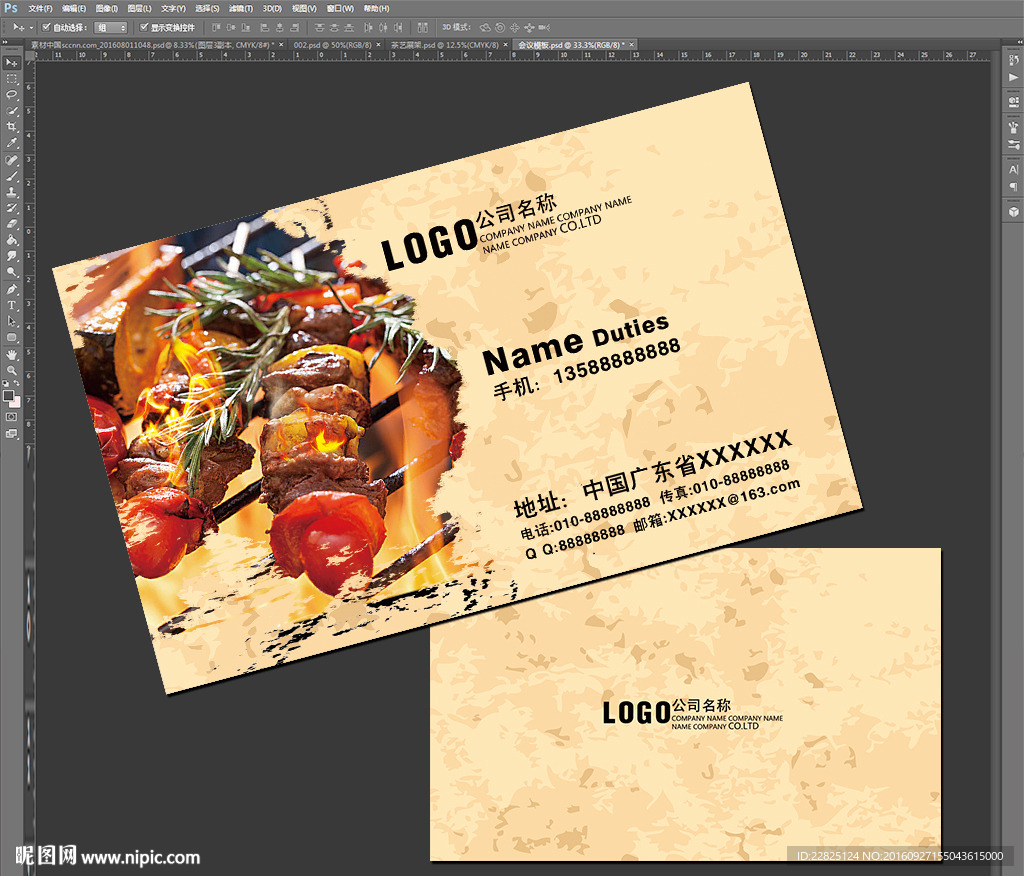The height and width of the screenshot is (876, 1024).
Task: Click the 3D scale camera mode icon
Action: (x=544, y=27)
